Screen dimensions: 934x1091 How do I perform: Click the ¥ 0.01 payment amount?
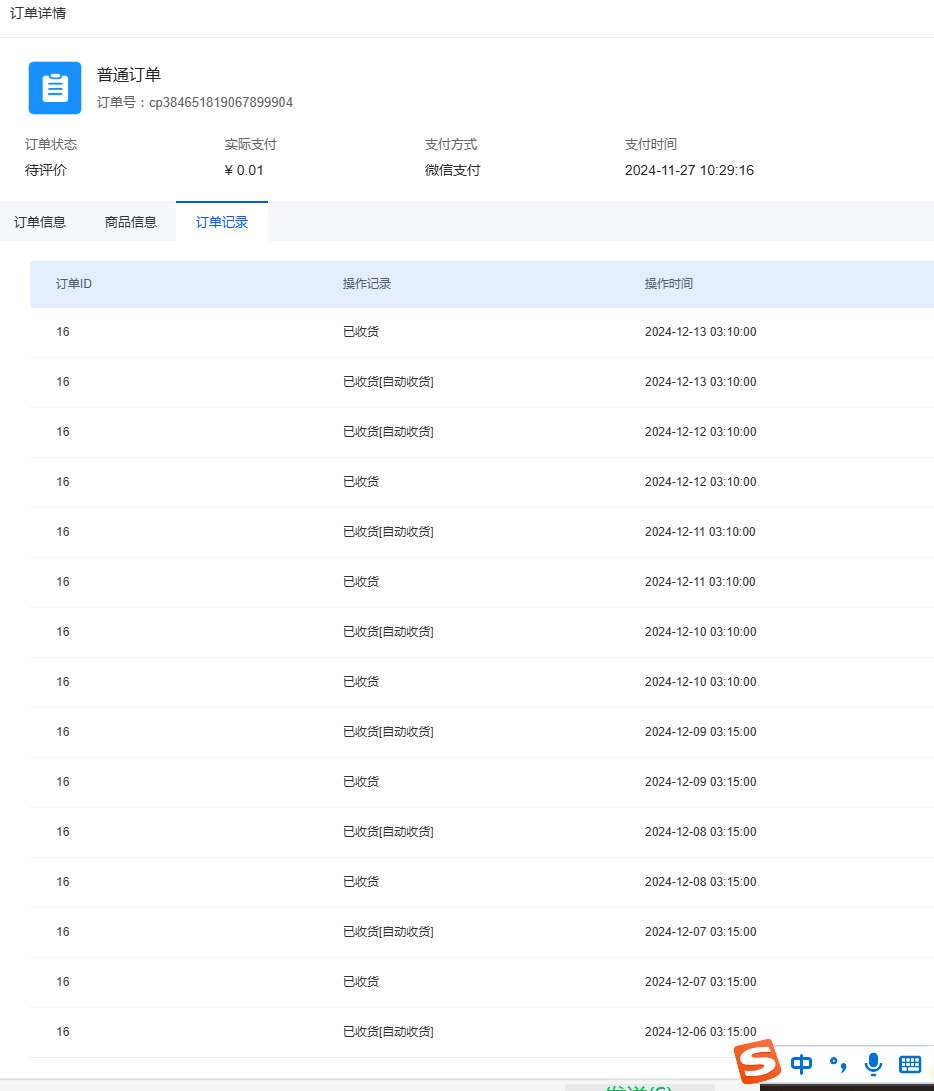244,170
